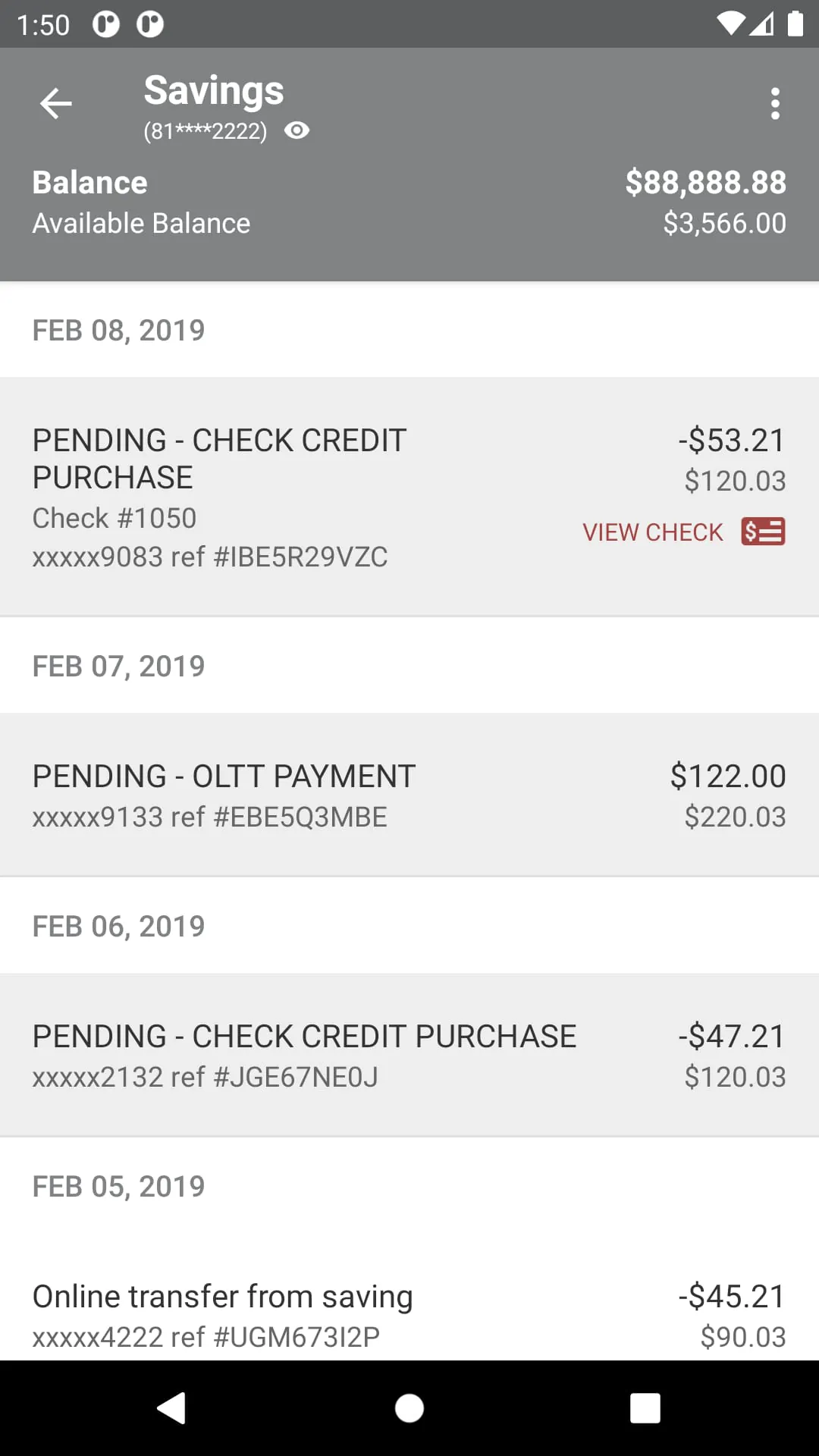Tap the Savings account title

tap(214, 91)
